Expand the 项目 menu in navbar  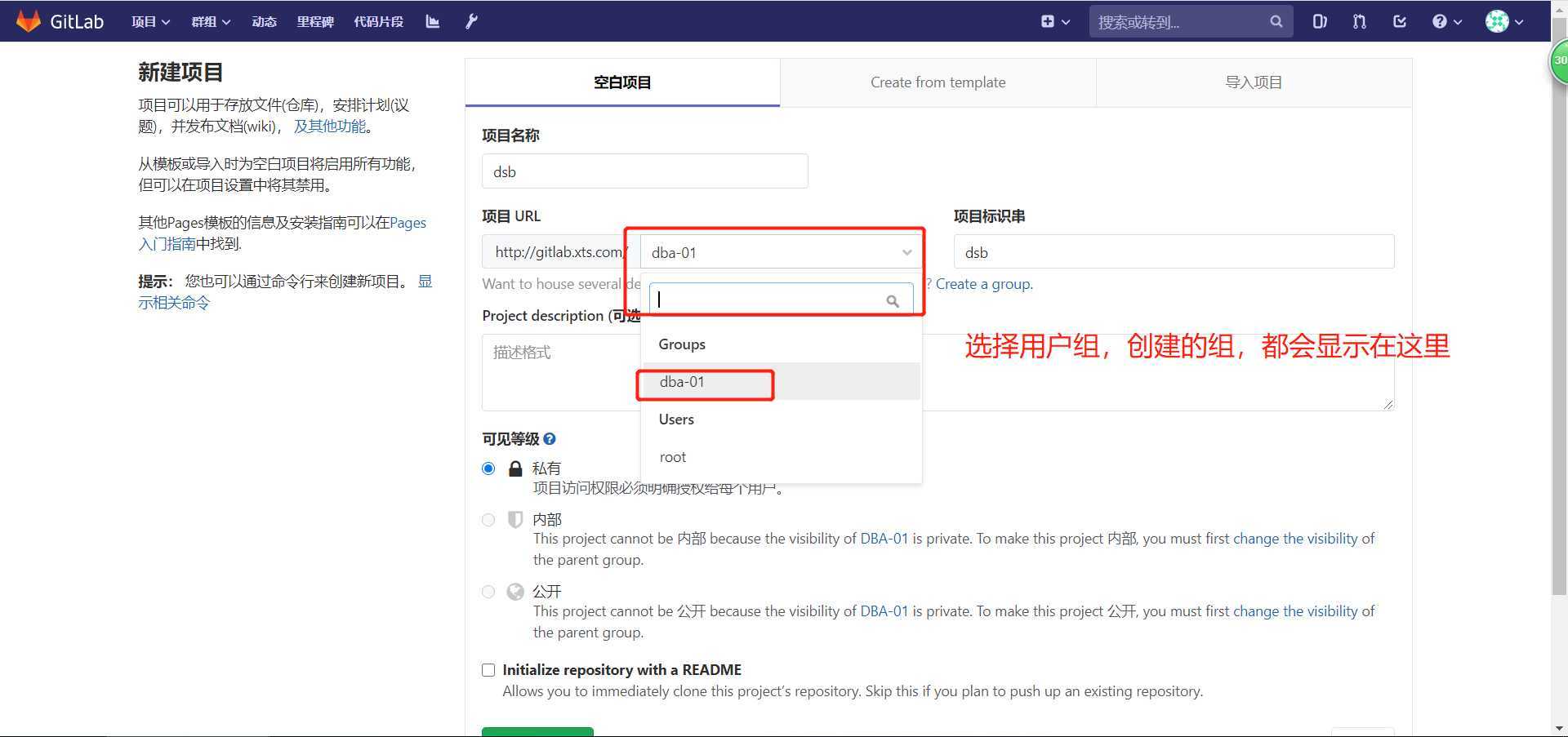click(x=150, y=22)
